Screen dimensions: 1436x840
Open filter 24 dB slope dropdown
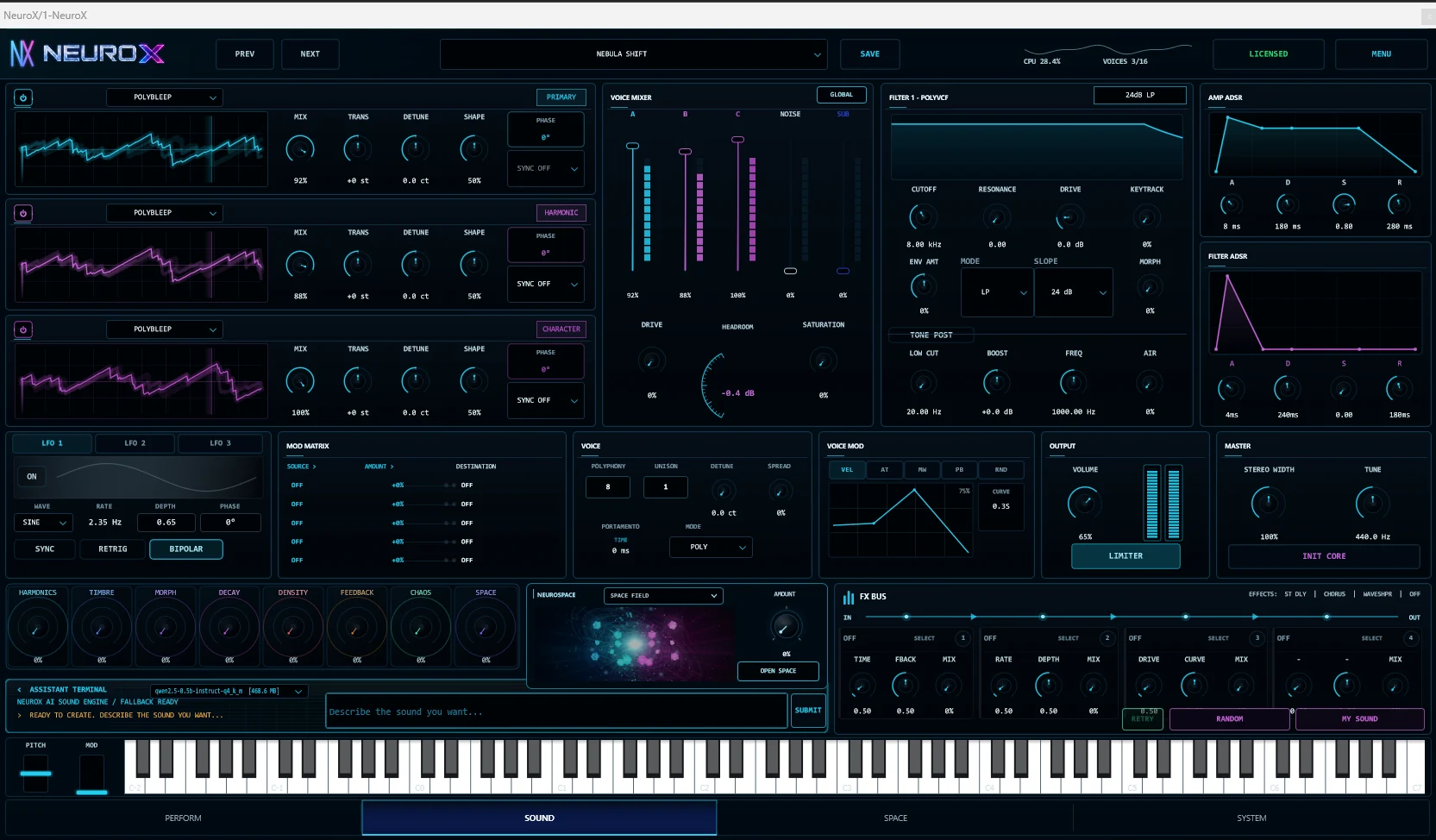pos(1074,292)
